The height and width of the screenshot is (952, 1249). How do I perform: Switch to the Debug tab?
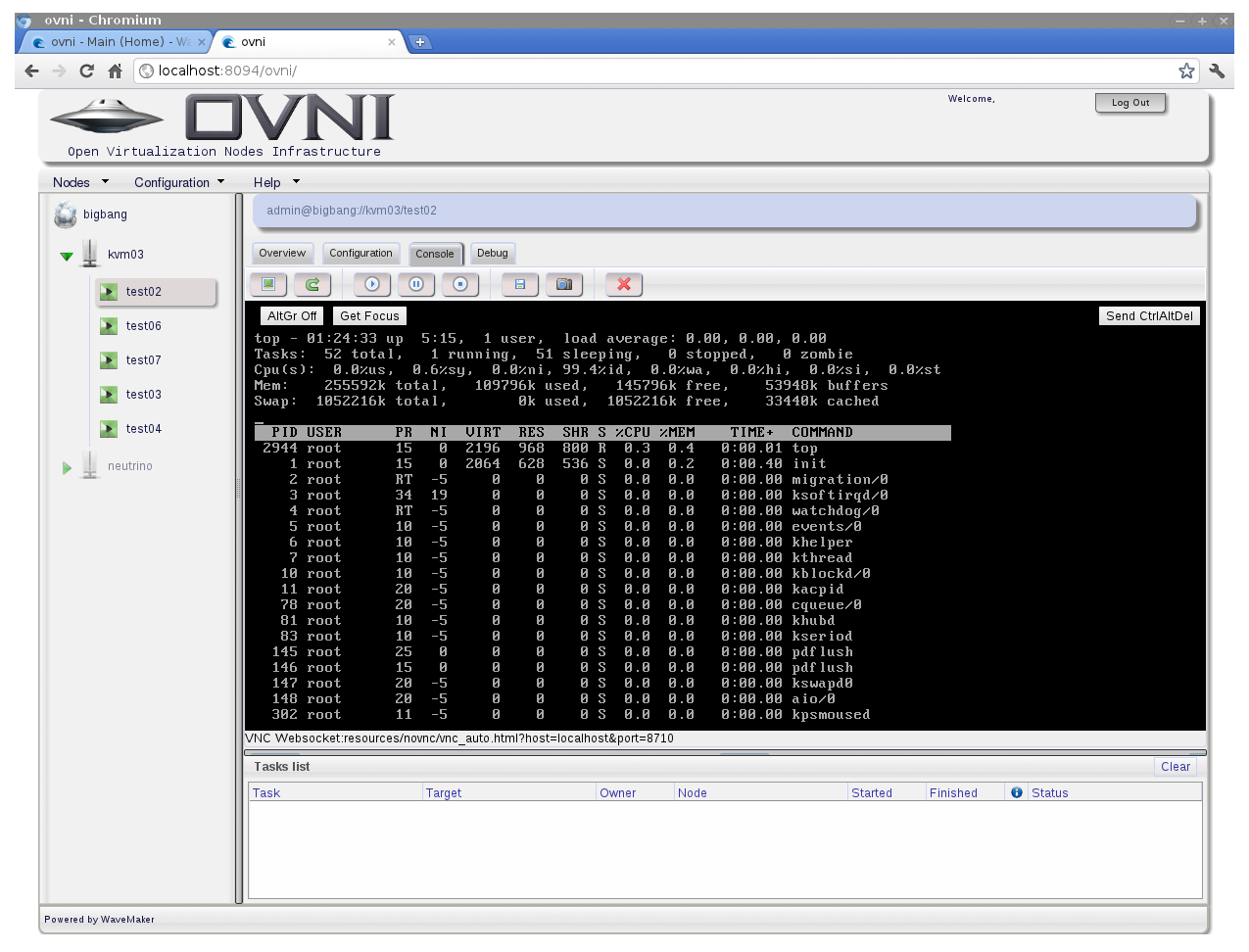pyautogui.click(x=492, y=253)
